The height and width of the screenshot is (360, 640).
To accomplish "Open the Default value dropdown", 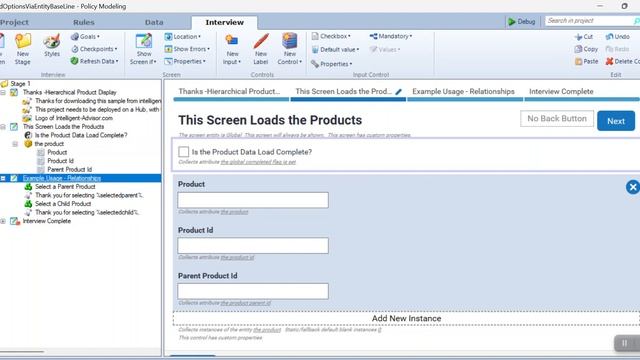I will 336,50.
